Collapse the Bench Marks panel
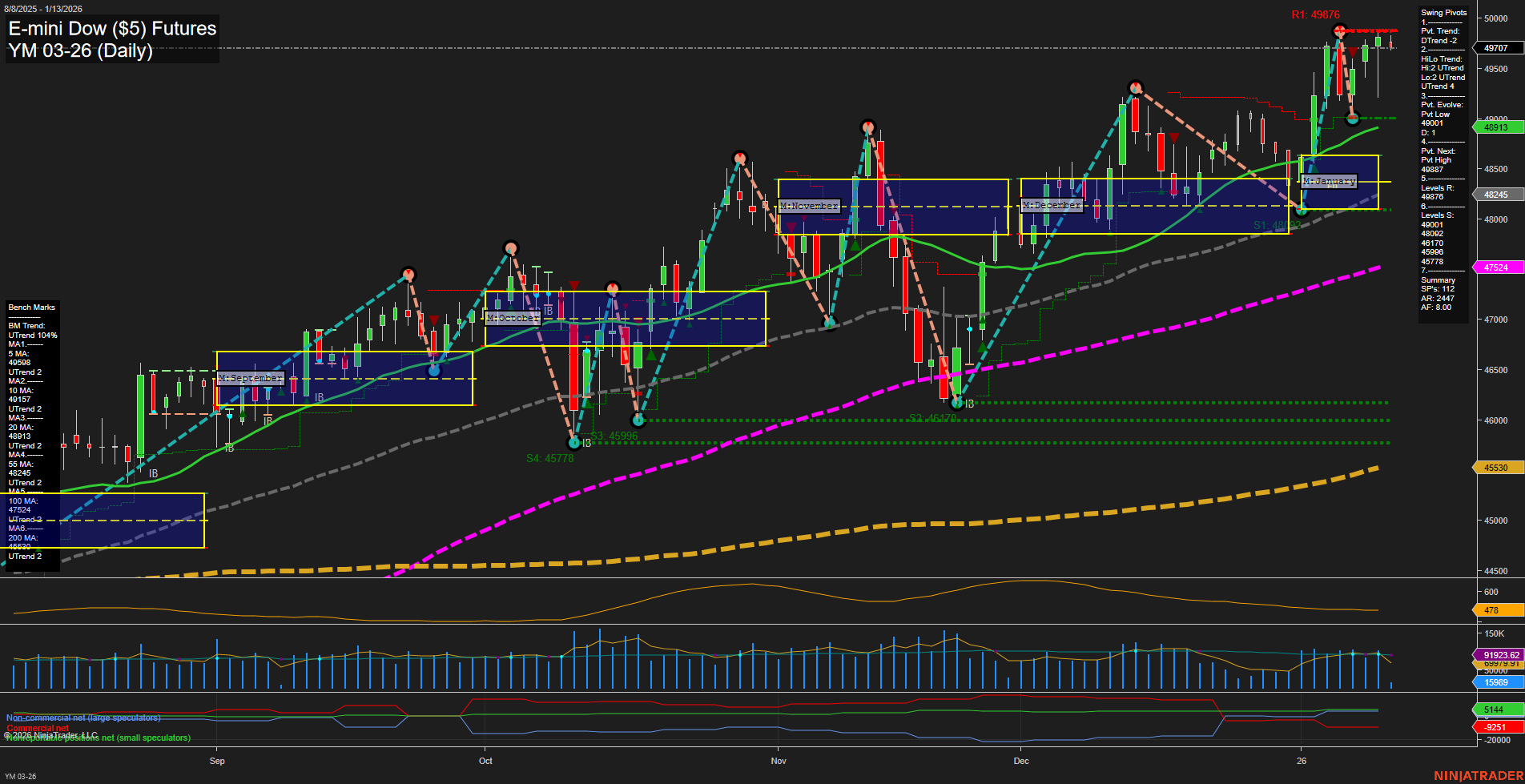This screenshot has width=1525, height=784. pyautogui.click(x=31, y=307)
